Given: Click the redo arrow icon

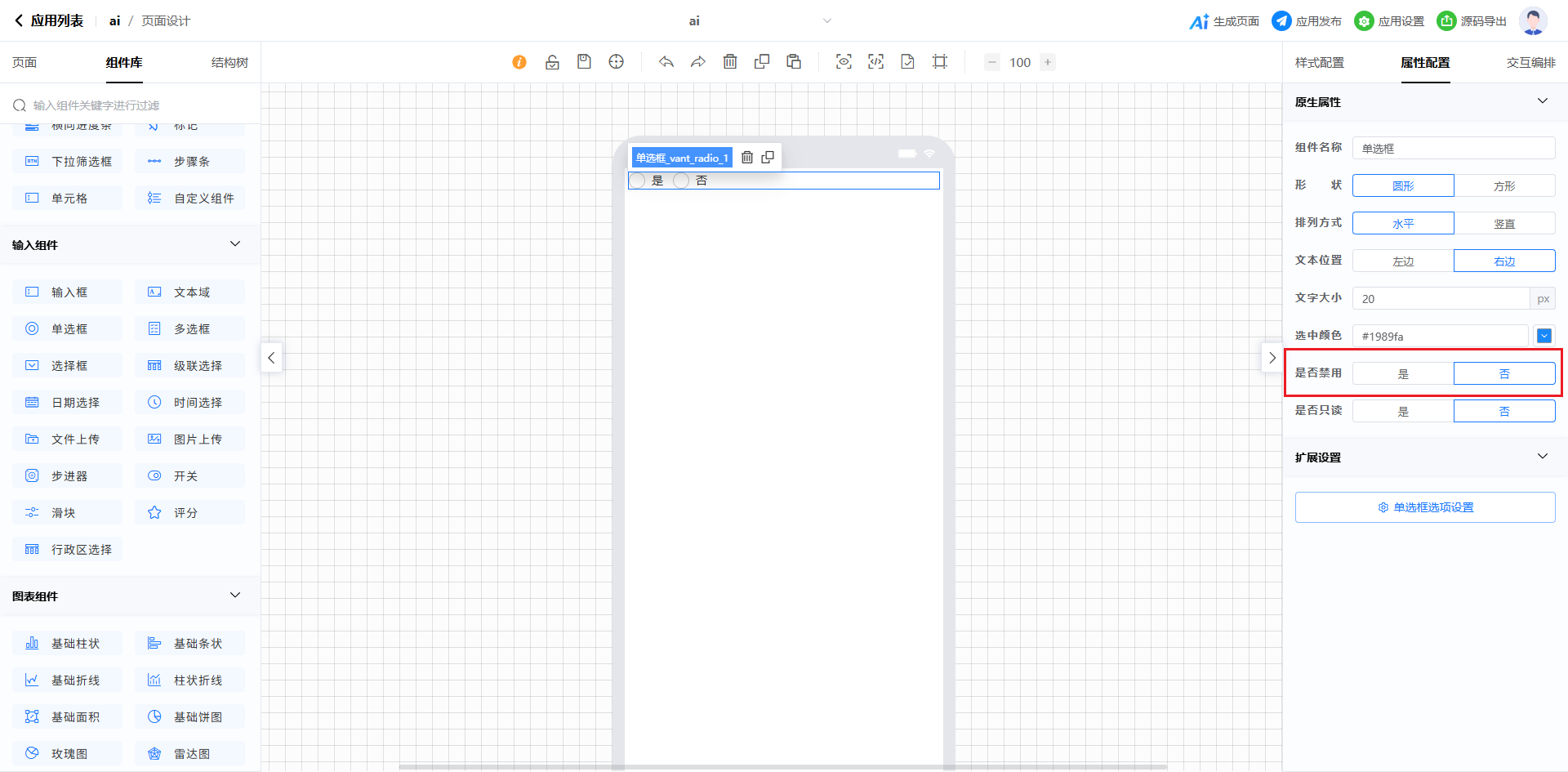Looking at the screenshot, I should pyautogui.click(x=698, y=62).
